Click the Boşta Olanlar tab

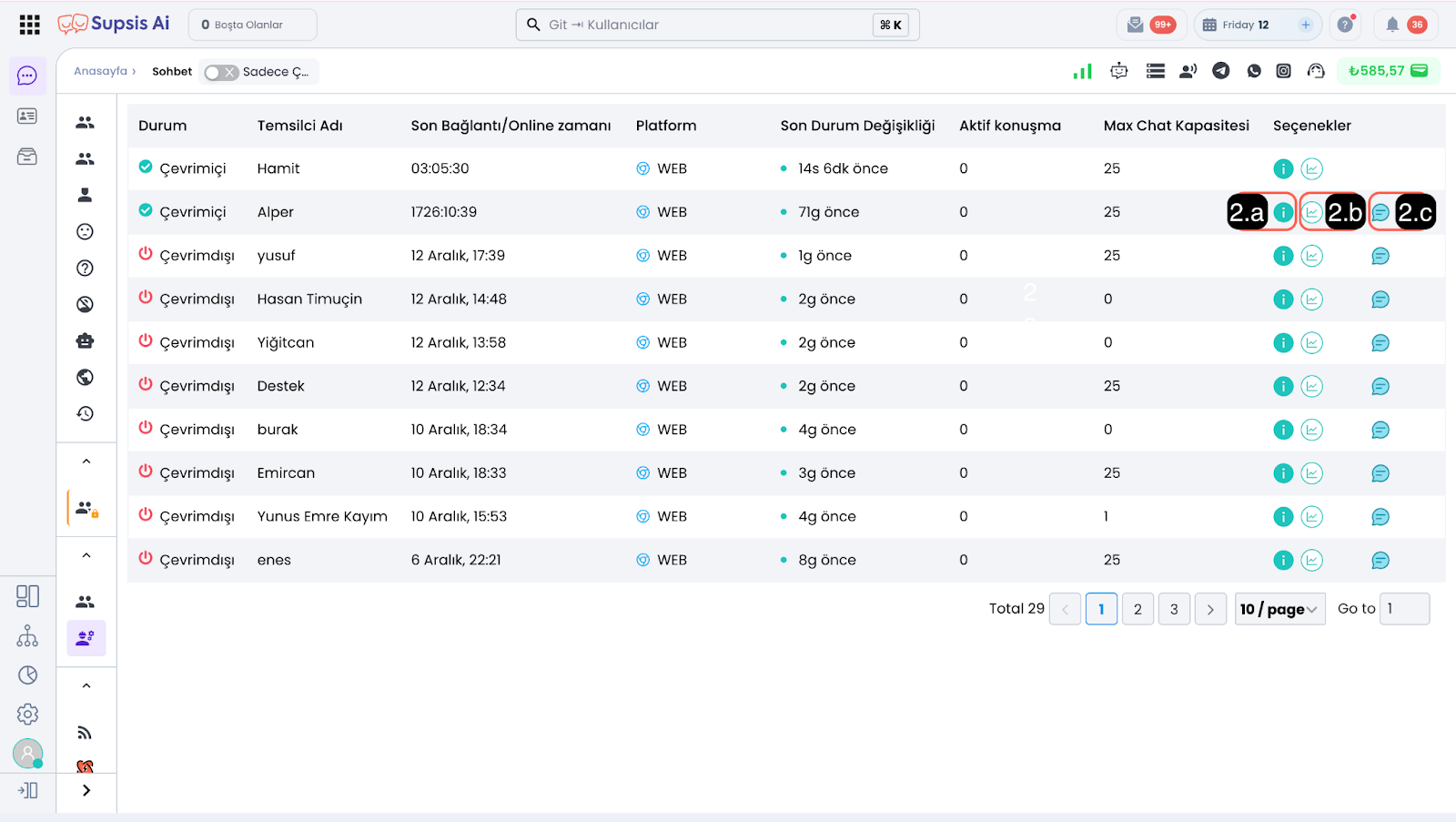pyautogui.click(x=252, y=25)
